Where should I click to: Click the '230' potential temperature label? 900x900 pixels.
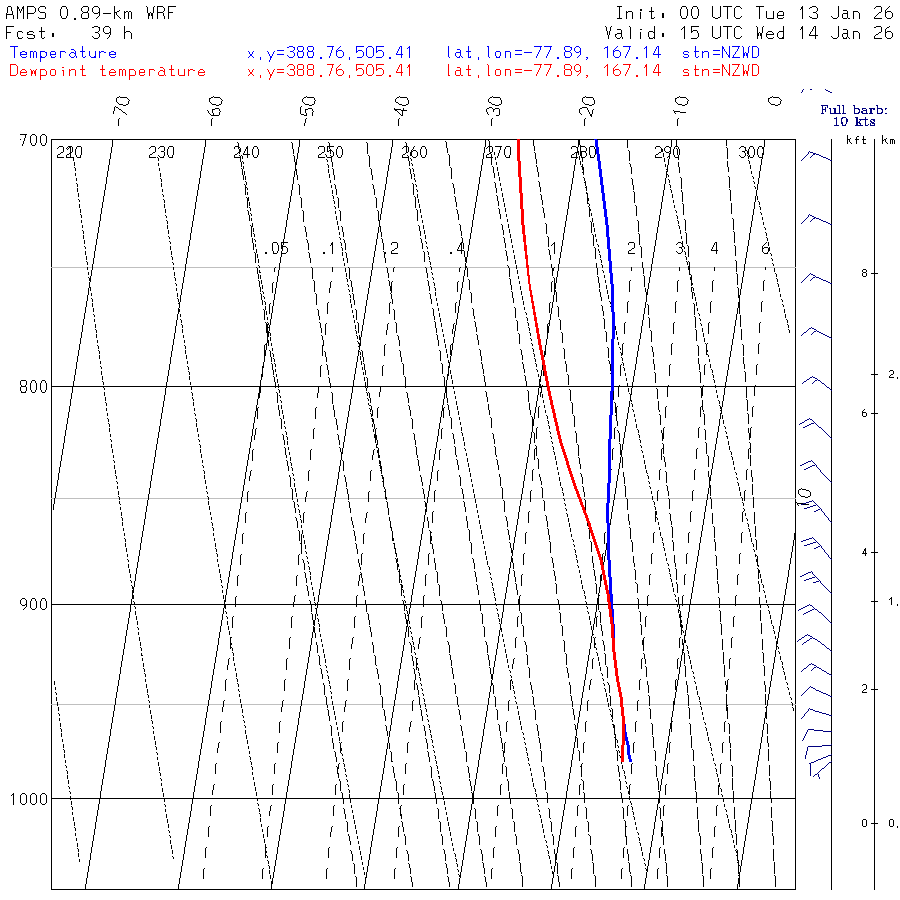[161, 153]
